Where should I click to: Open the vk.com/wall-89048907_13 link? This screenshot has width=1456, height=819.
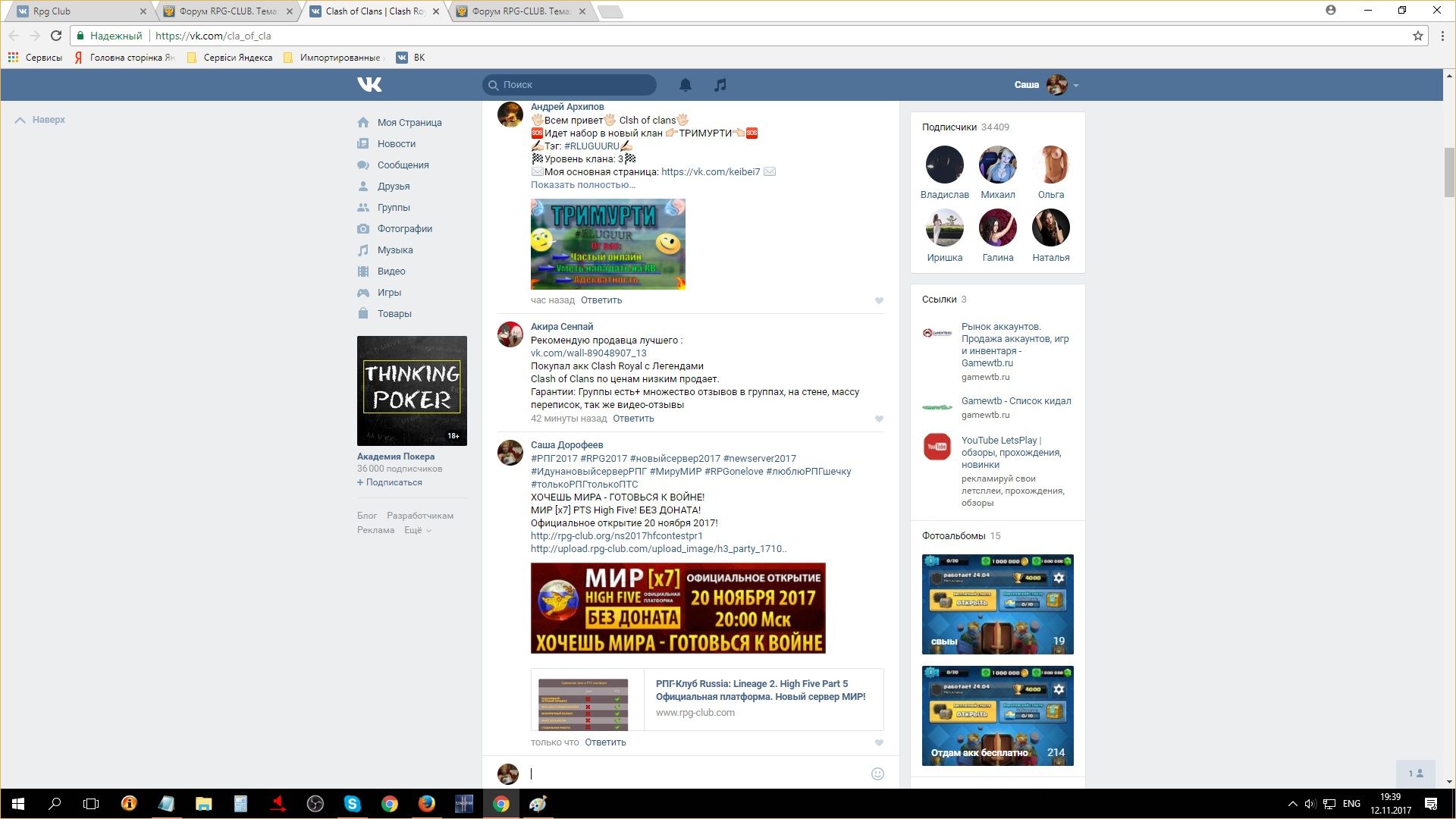click(588, 353)
